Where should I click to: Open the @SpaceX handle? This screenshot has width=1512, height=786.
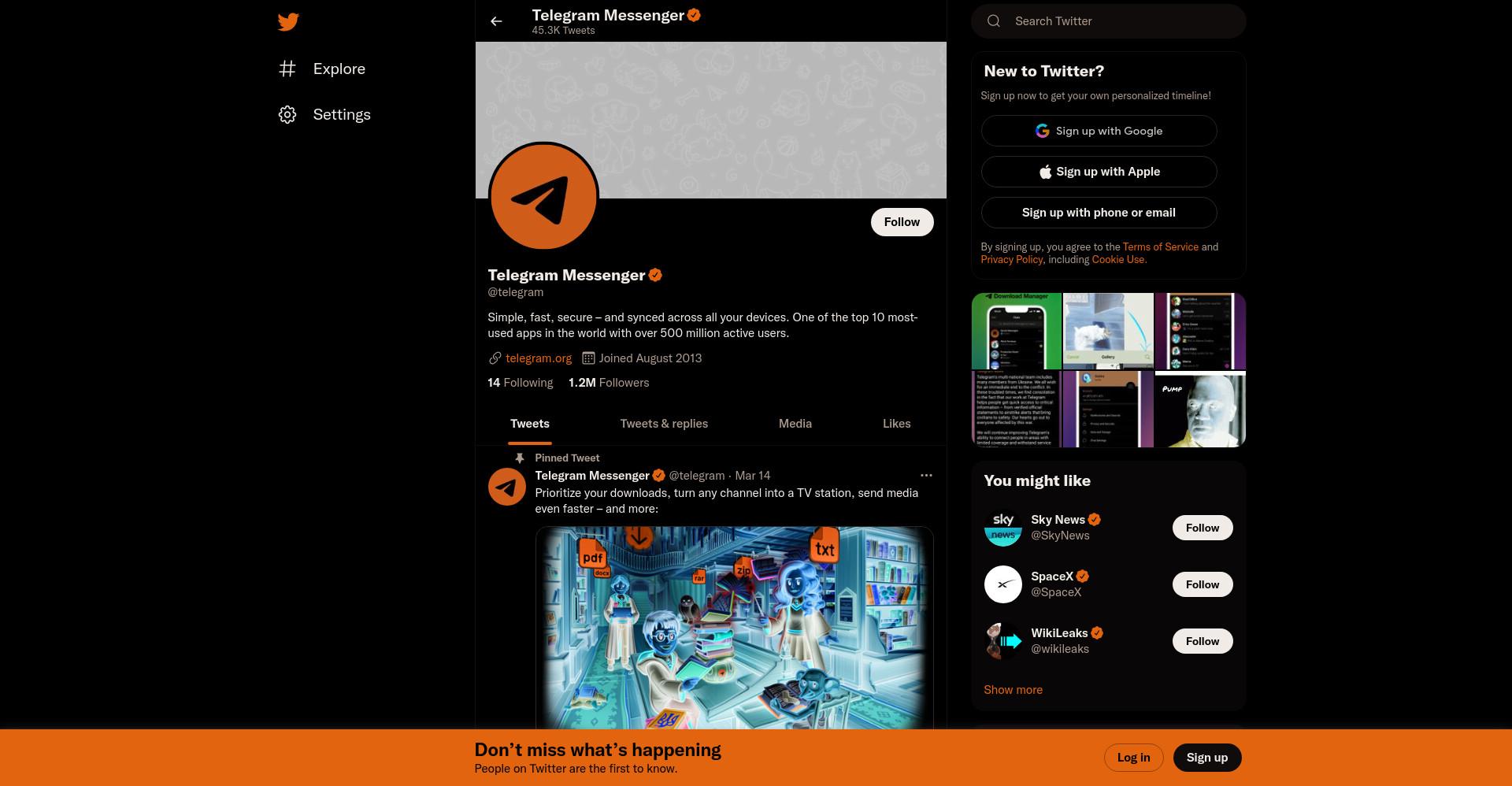(1056, 592)
